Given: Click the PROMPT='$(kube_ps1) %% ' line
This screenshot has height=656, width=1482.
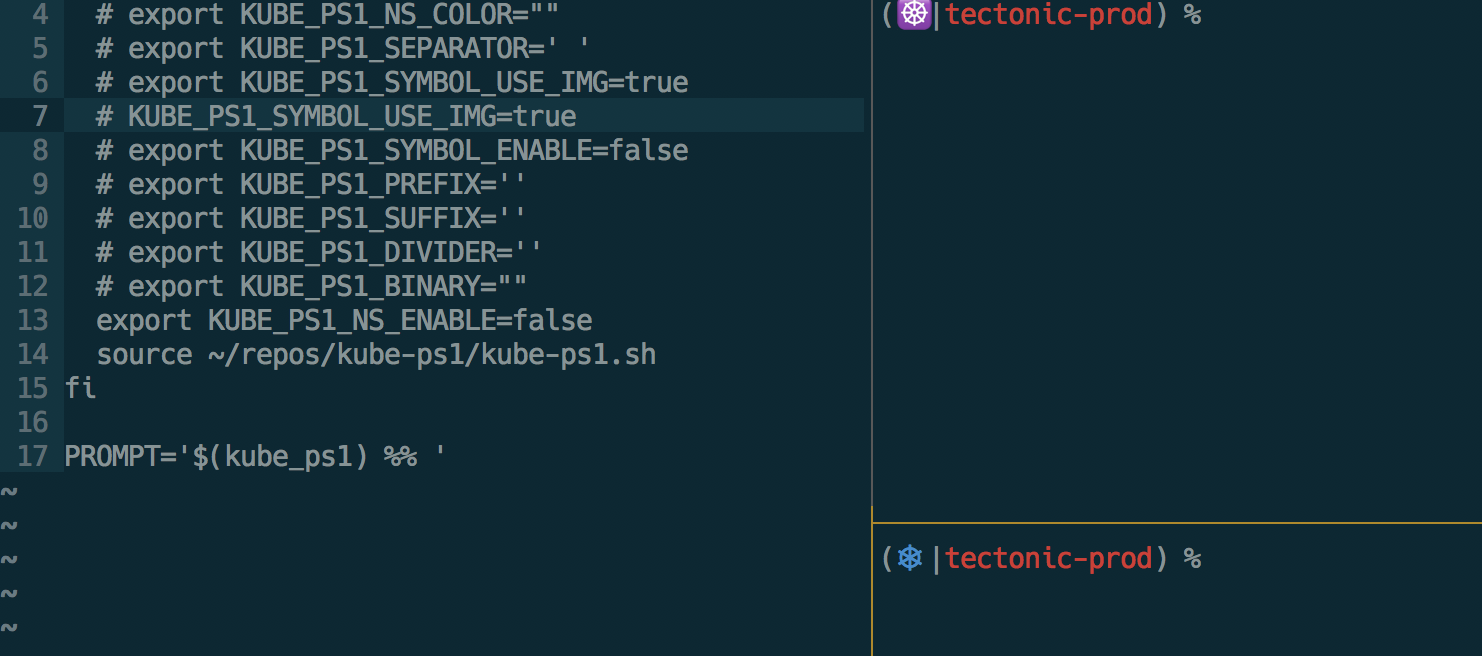Looking at the screenshot, I should click(255, 456).
